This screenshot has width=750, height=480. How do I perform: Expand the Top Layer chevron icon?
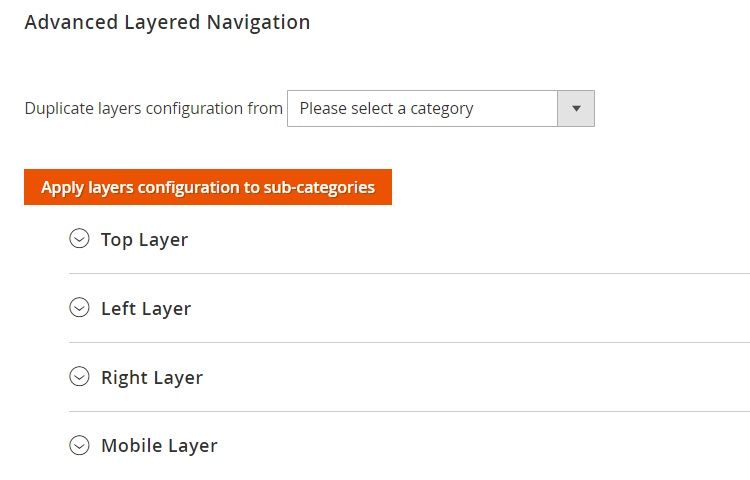pos(79,239)
